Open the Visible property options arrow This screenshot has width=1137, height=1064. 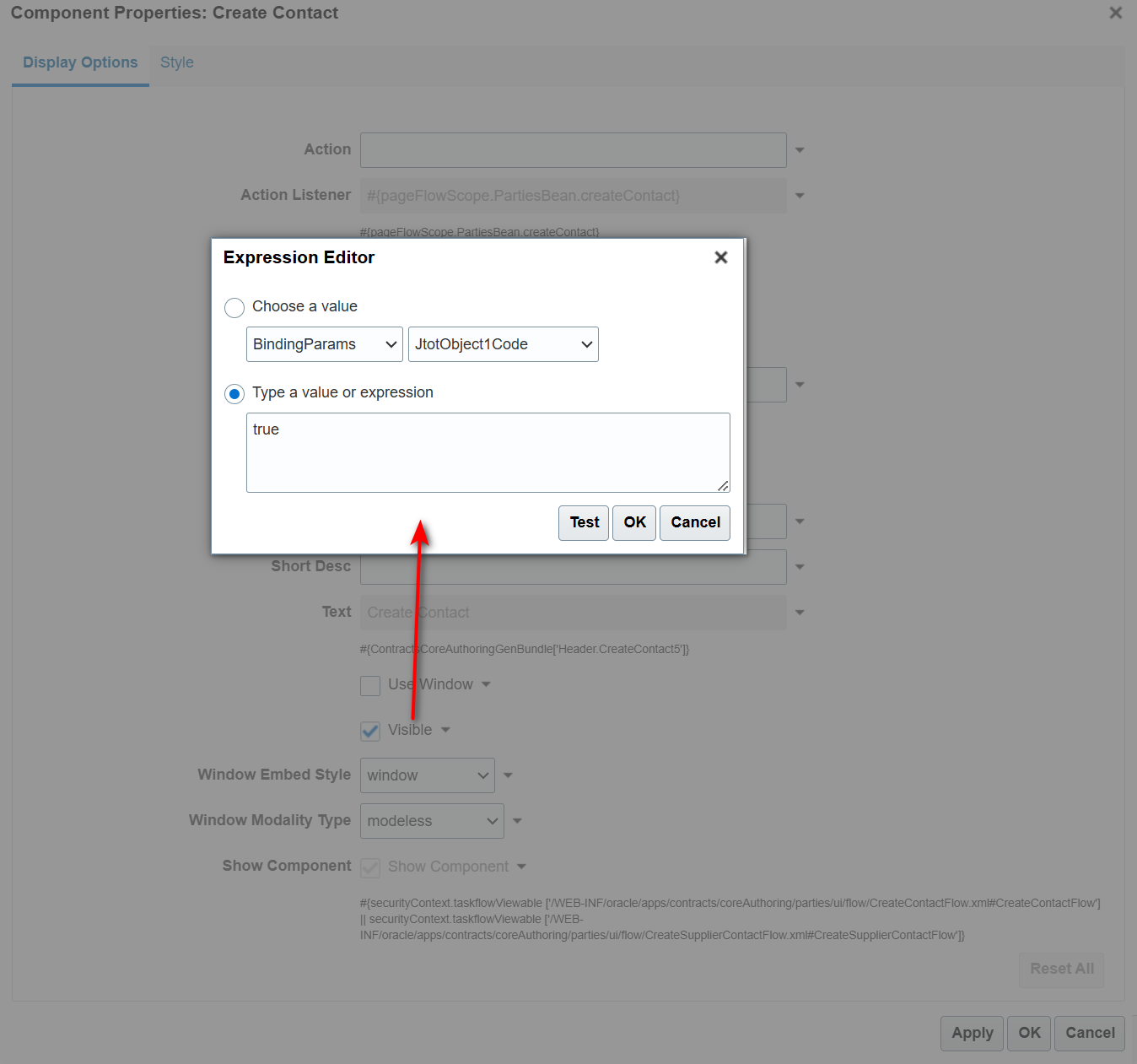pos(445,730)
